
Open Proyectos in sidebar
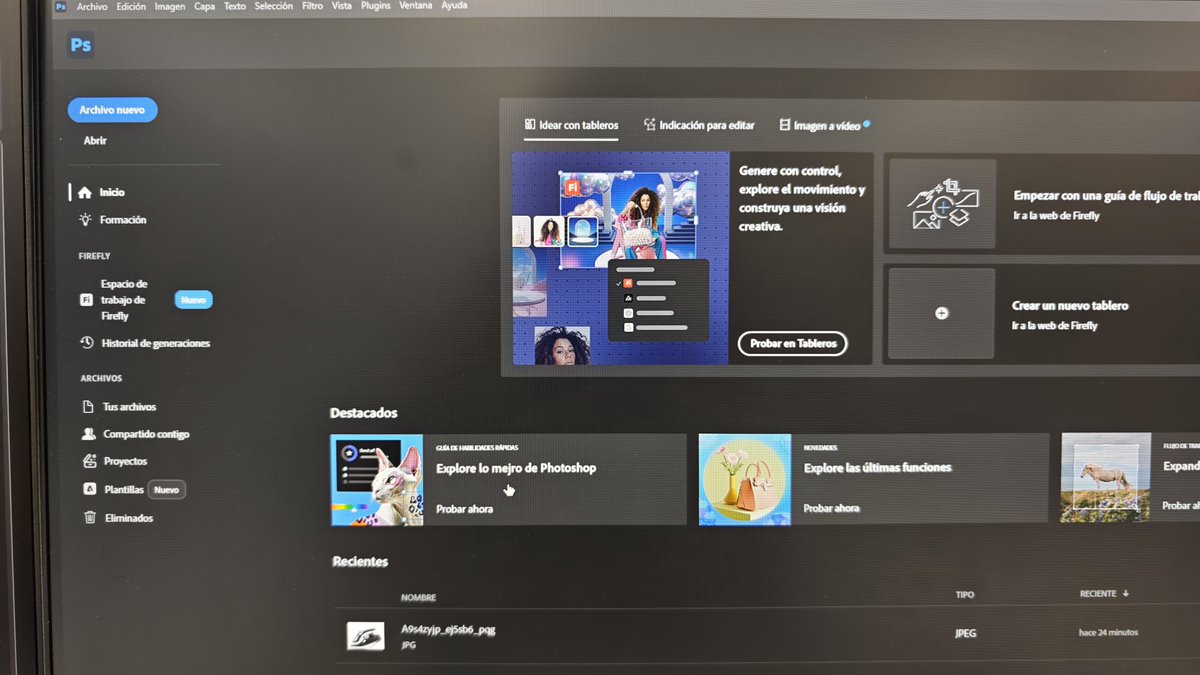pos(115,461)
